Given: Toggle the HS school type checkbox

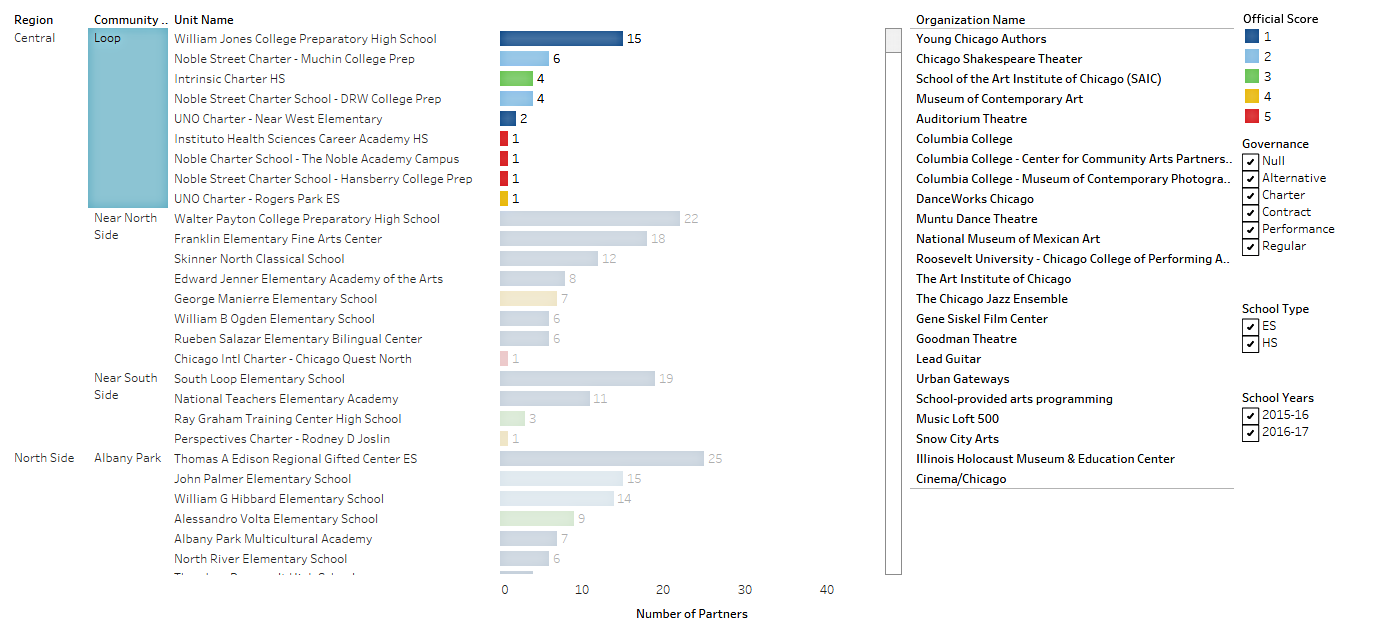Looking at the screenshot, I should tap(1251, 343).
